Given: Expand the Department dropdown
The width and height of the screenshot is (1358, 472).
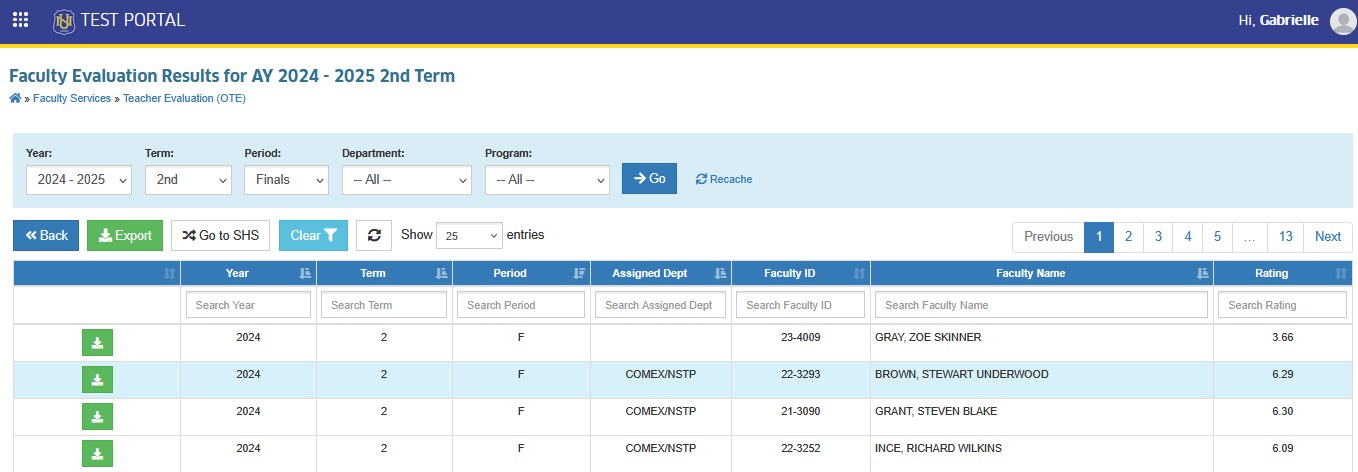Looking at the screenshot, I should [x=406, y=180].
